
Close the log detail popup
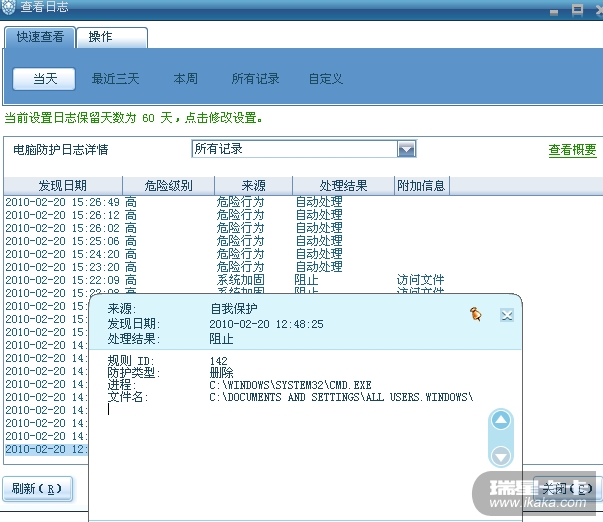coord(507,315)
